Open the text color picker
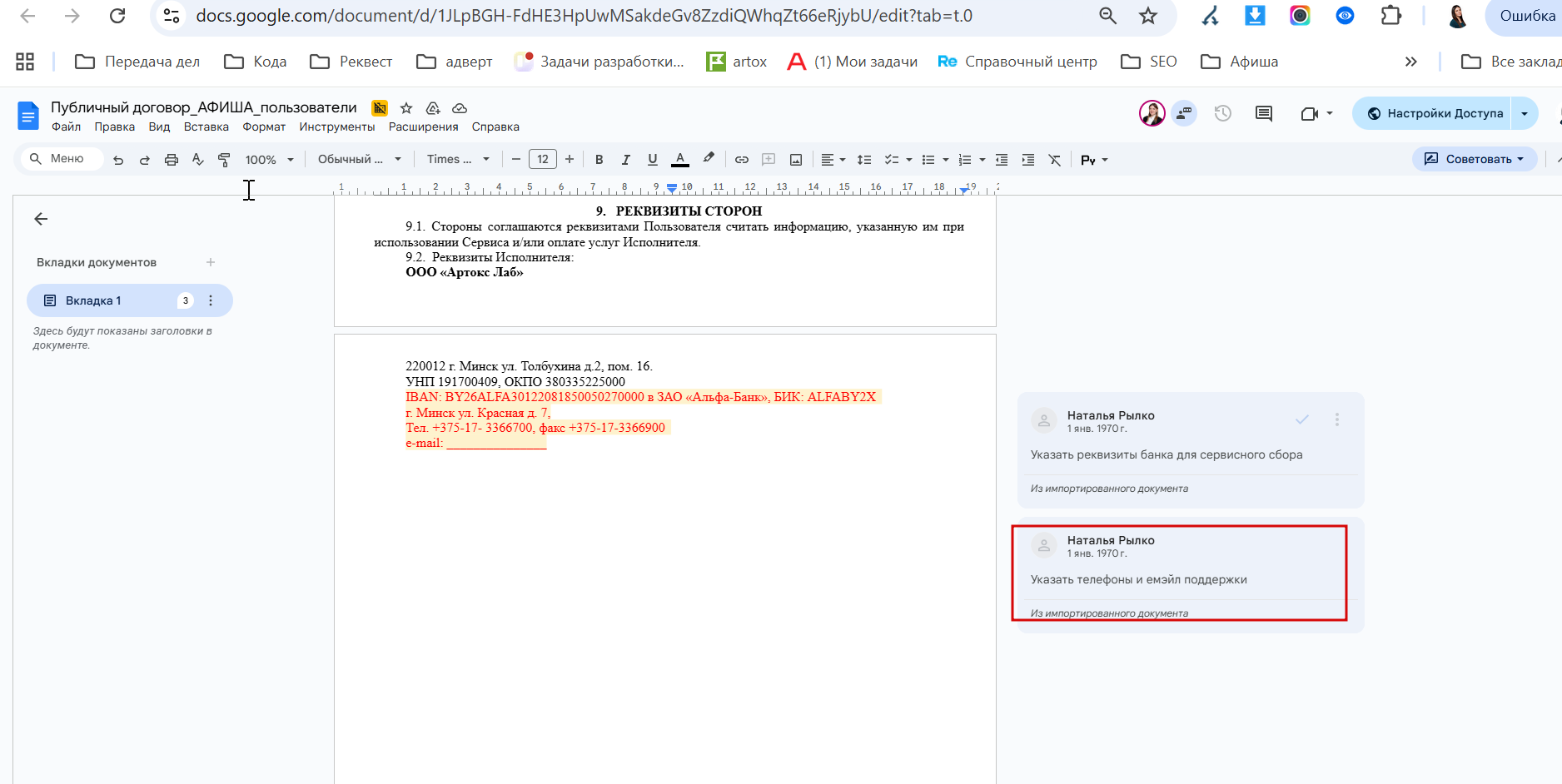This screenshot has height=784, width=1562. pos(680,160)
